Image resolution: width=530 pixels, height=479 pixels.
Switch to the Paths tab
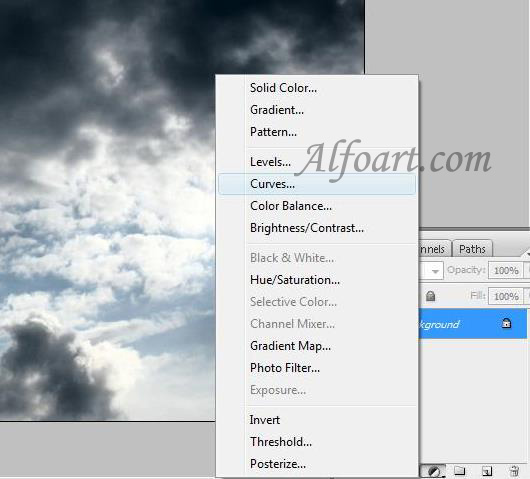pyautogui.click(x=472, y=249)
